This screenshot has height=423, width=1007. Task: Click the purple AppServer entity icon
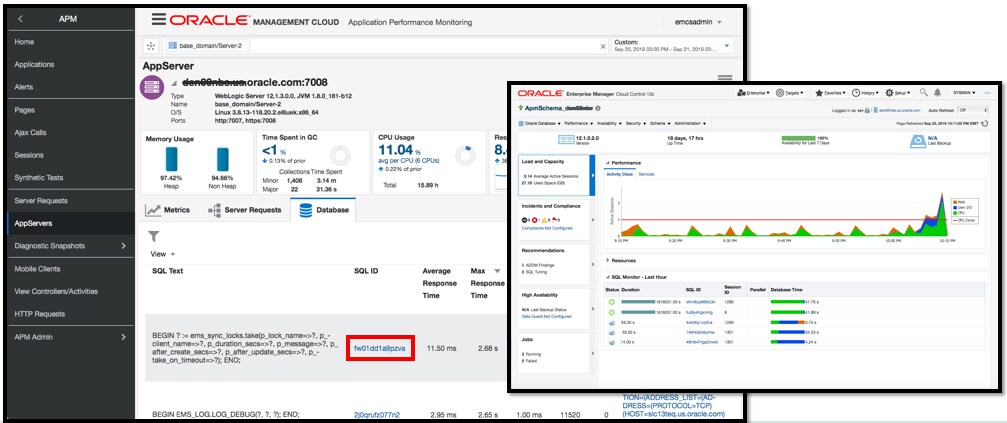click(x=152, y=89)
